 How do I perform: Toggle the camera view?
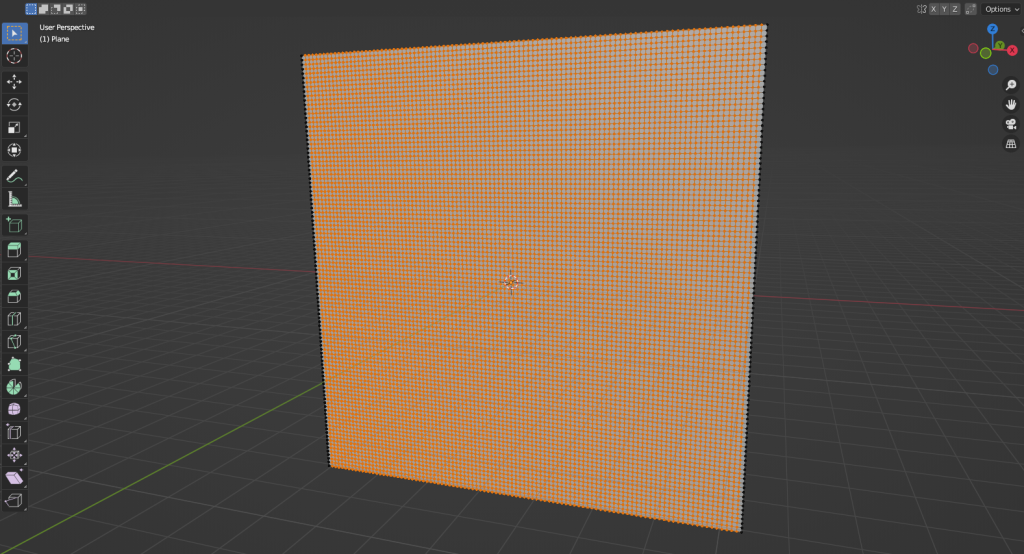(x=1011, y=124)
